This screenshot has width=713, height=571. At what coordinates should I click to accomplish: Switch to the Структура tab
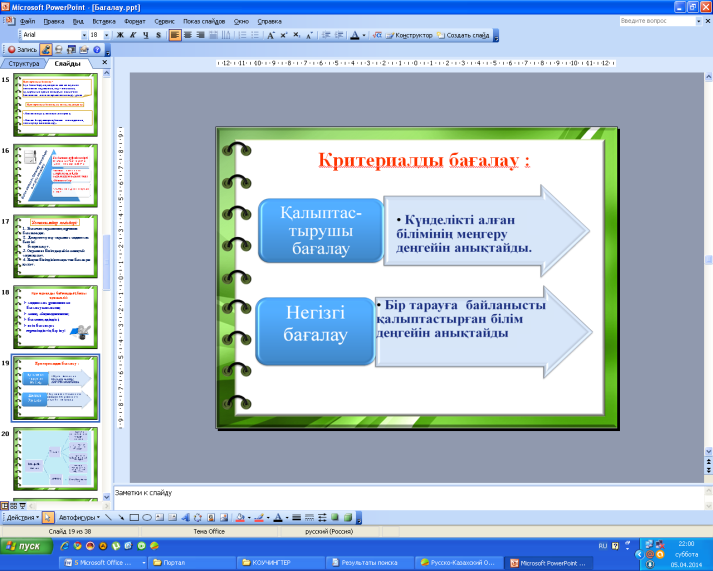click(24, 64)
